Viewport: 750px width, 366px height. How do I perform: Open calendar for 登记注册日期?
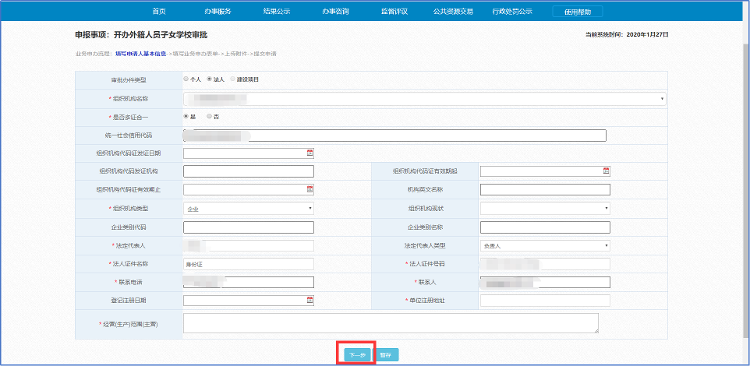point(309,300)
